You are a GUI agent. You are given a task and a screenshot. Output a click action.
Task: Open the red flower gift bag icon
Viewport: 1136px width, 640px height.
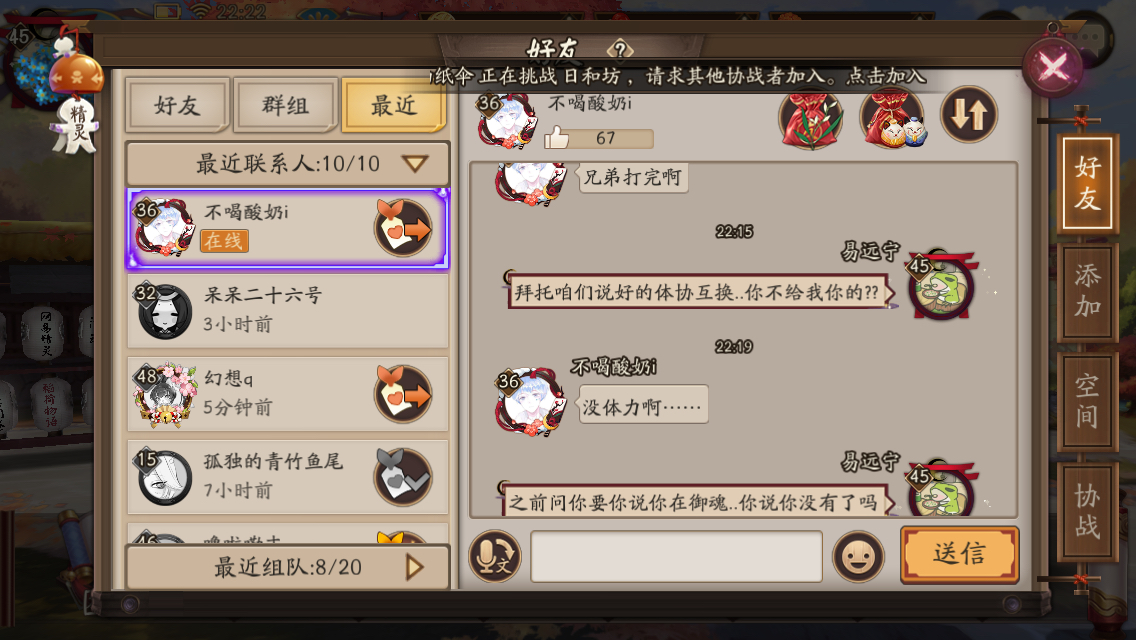click(x=811, y=117)
